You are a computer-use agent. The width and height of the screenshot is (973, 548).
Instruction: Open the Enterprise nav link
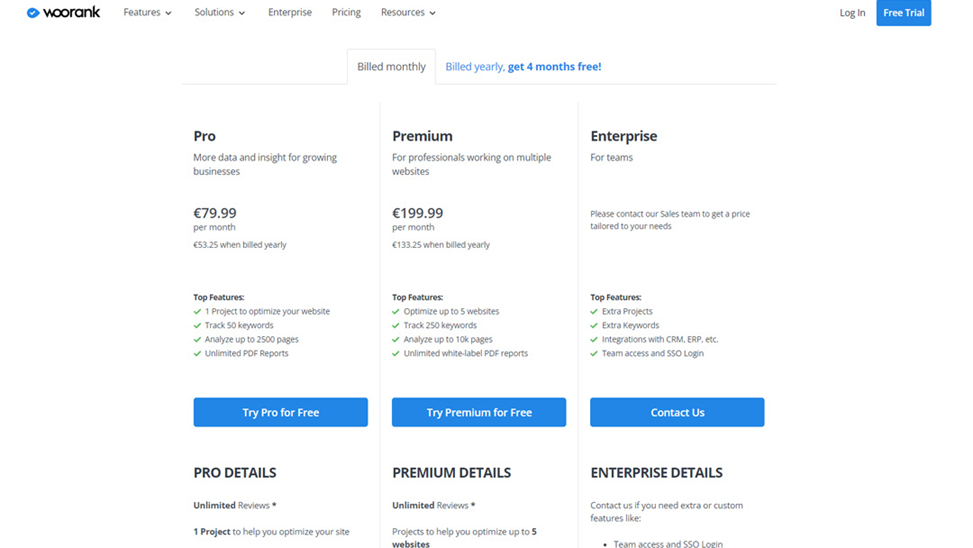coord(290,12)
